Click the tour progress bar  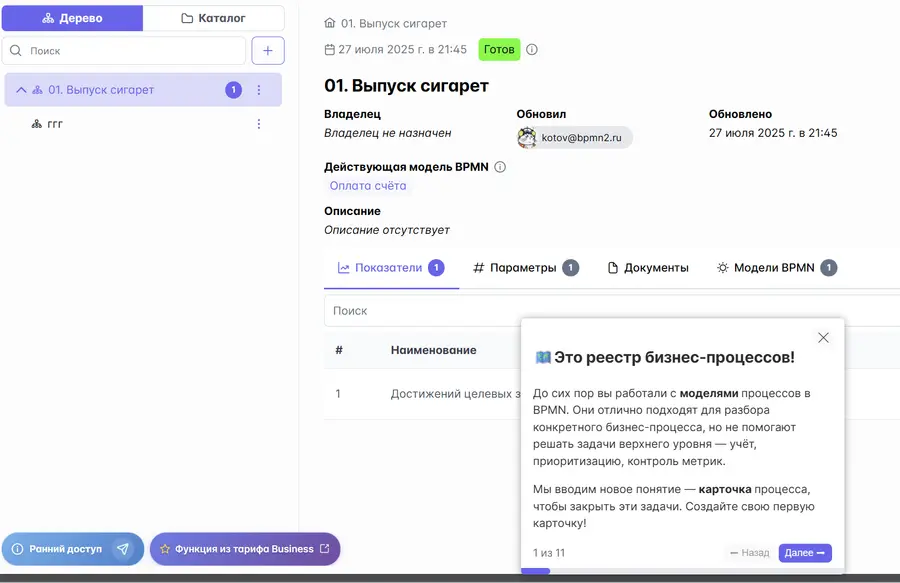[682, 571]
